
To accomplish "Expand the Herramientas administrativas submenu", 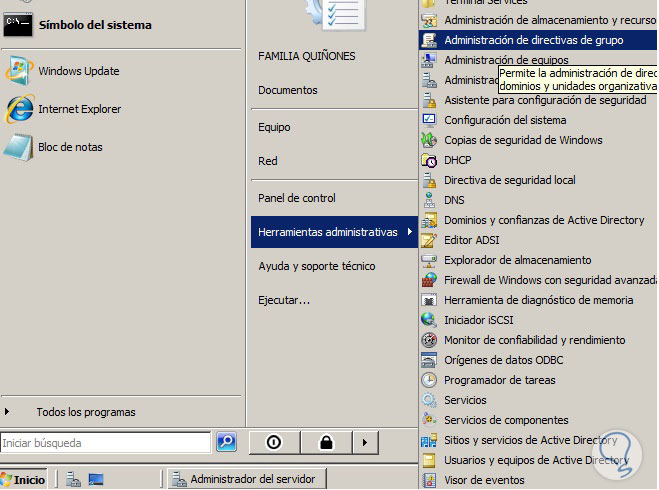I will point(334,232).
